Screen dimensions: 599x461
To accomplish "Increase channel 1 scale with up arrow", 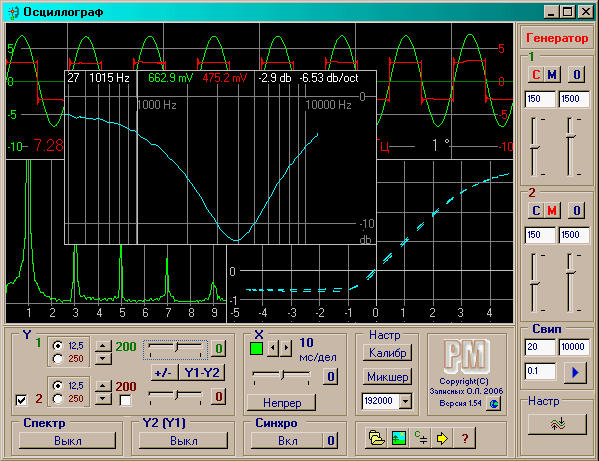I will 103,346.
